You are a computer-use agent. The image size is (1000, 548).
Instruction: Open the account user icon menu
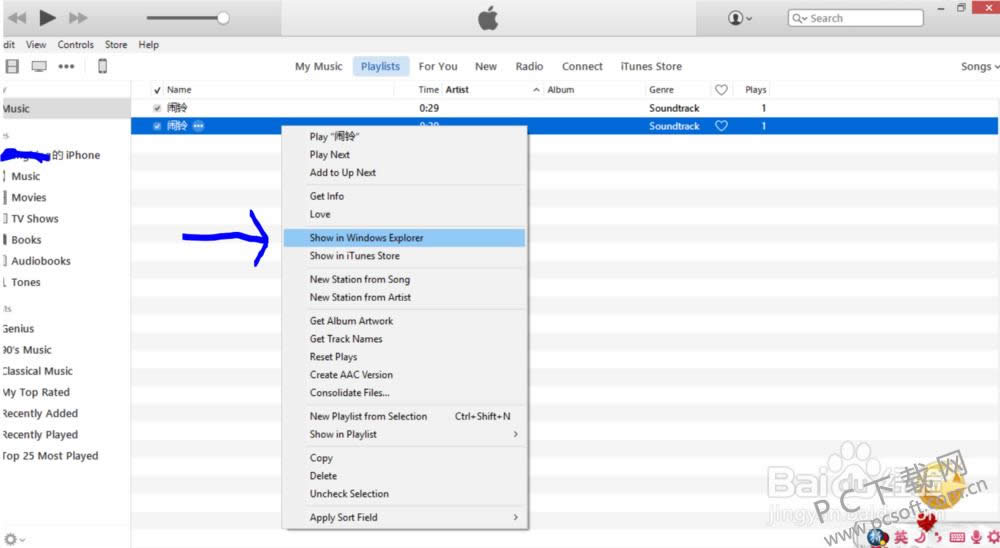pyautogui.click(x=740, y=18)
